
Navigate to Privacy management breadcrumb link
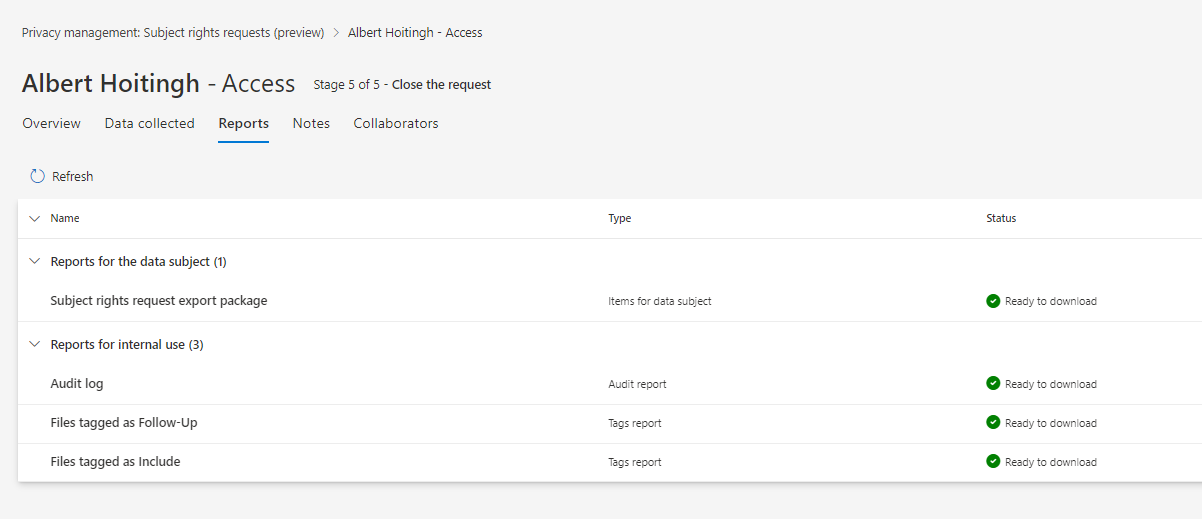tap(173, 33)
